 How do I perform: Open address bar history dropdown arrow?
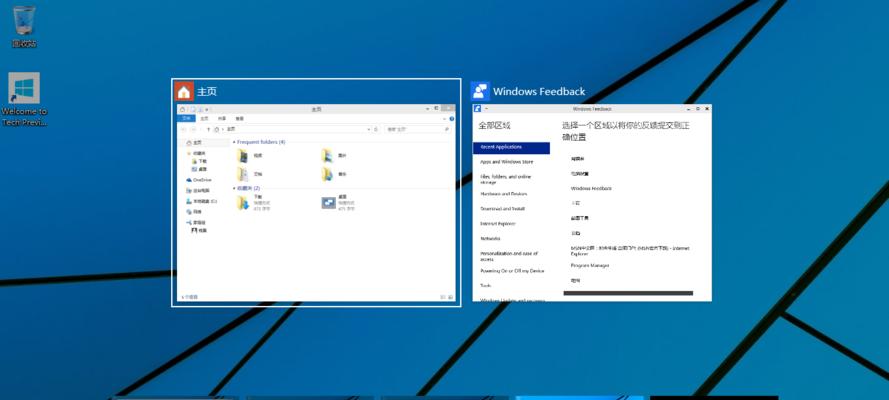tap(369, 129)
